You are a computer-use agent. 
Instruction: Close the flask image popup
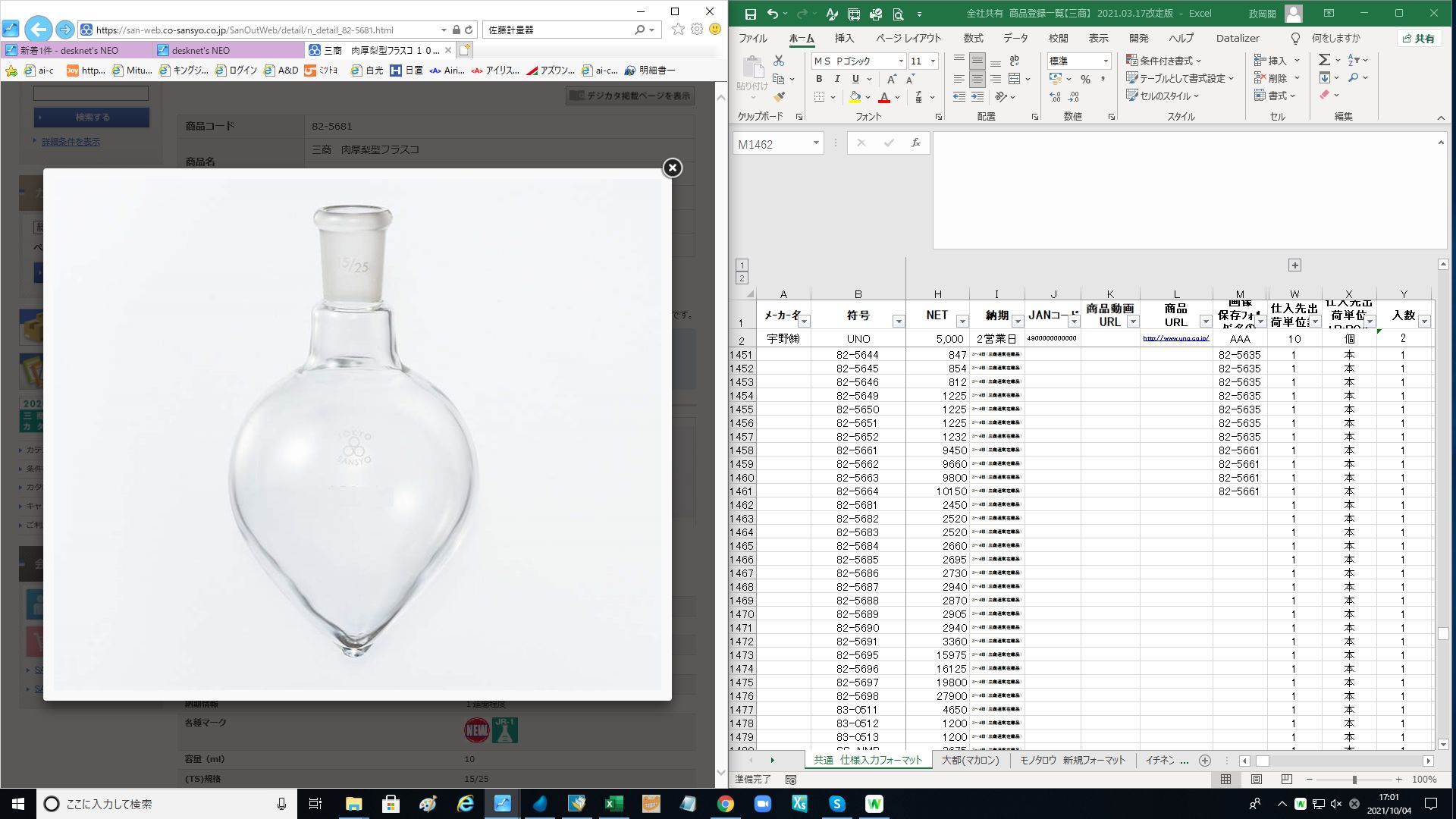point(672,168)
